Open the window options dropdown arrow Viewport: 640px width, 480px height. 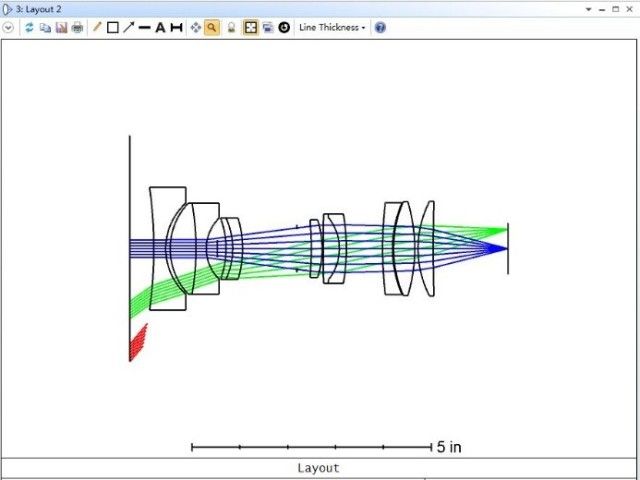(589, 9)
